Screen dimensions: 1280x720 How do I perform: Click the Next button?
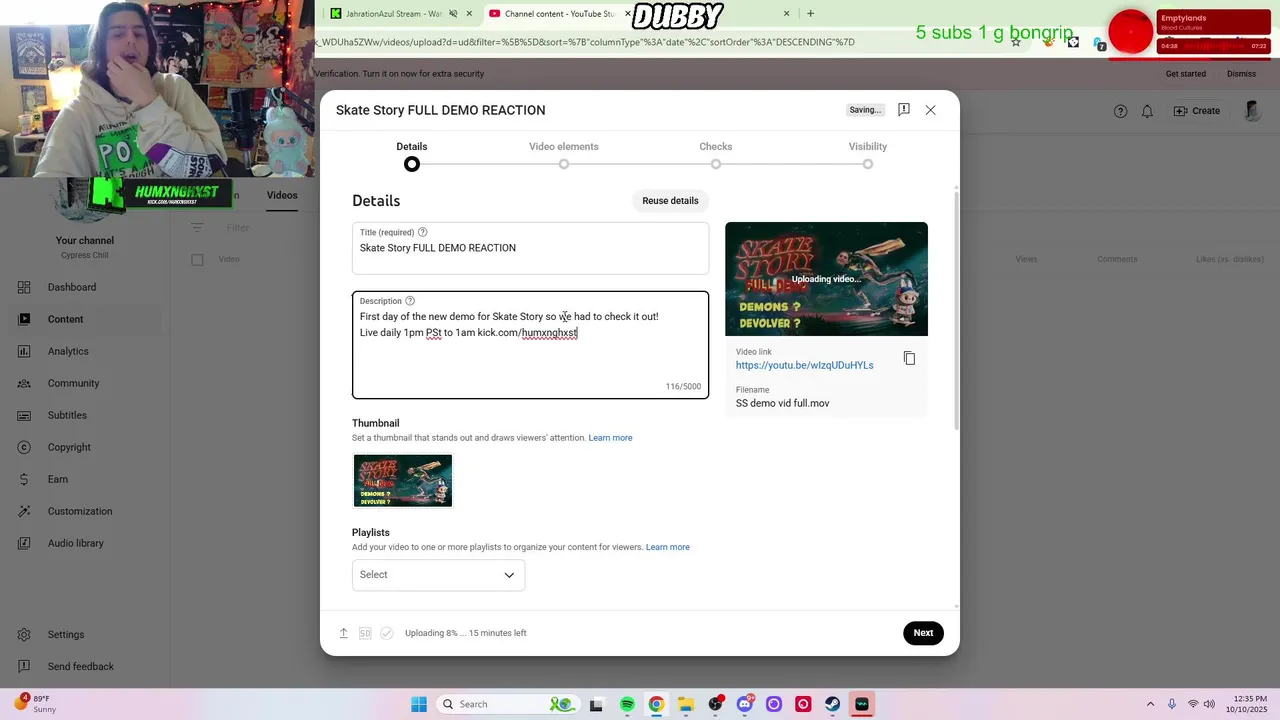(x=923, y=633)
